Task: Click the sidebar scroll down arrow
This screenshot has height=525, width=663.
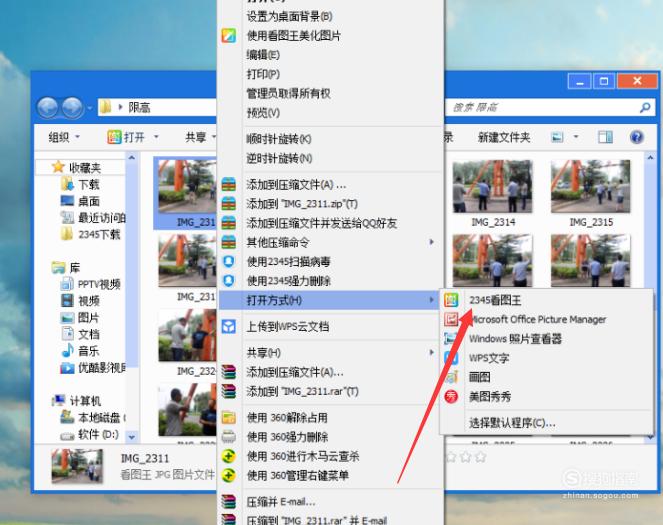Action: click(x=132, y=436)
